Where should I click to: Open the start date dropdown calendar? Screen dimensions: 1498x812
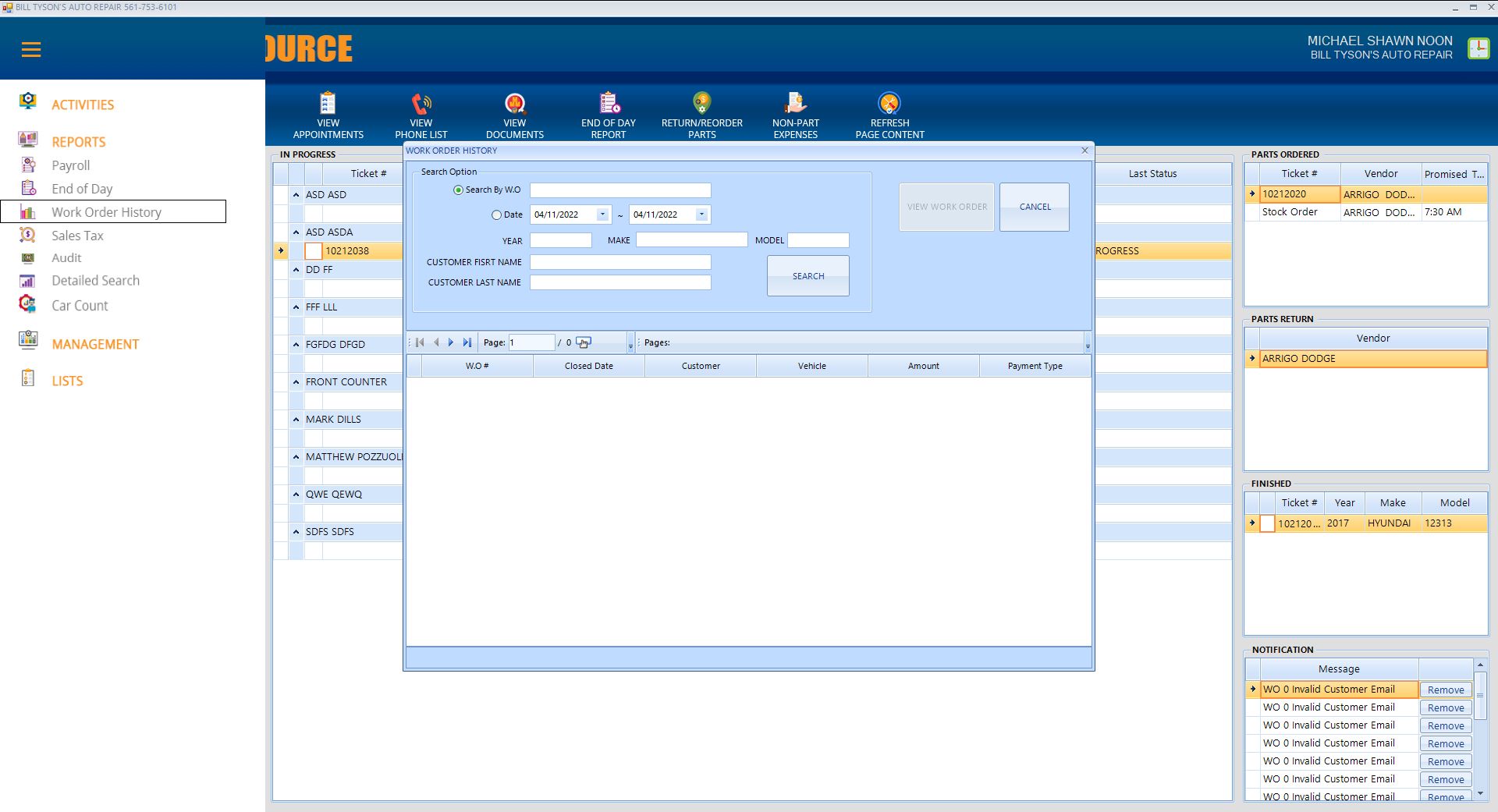[602, 215]
